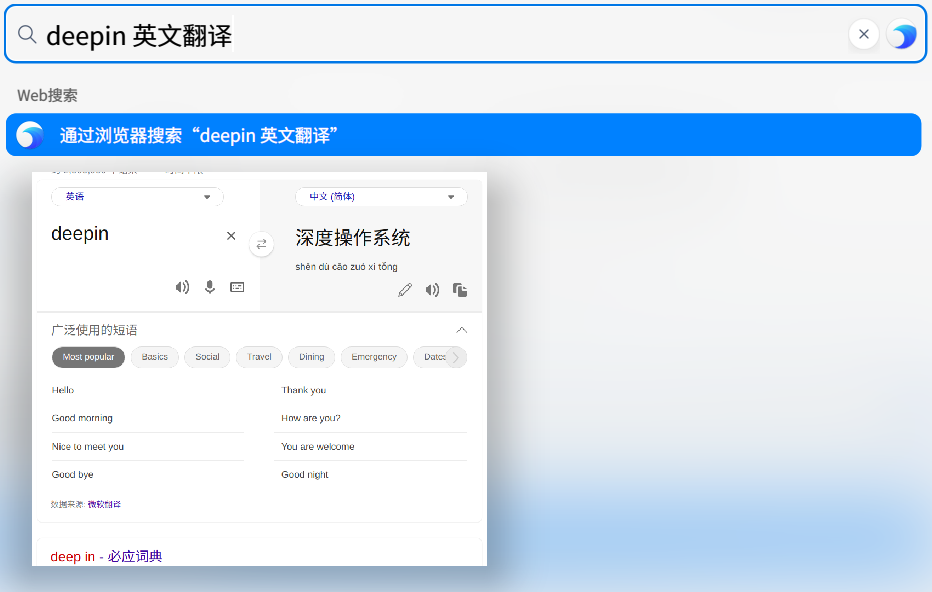Click the You are welcome phrase
This screenshot has width=932, height=592.
318,447
